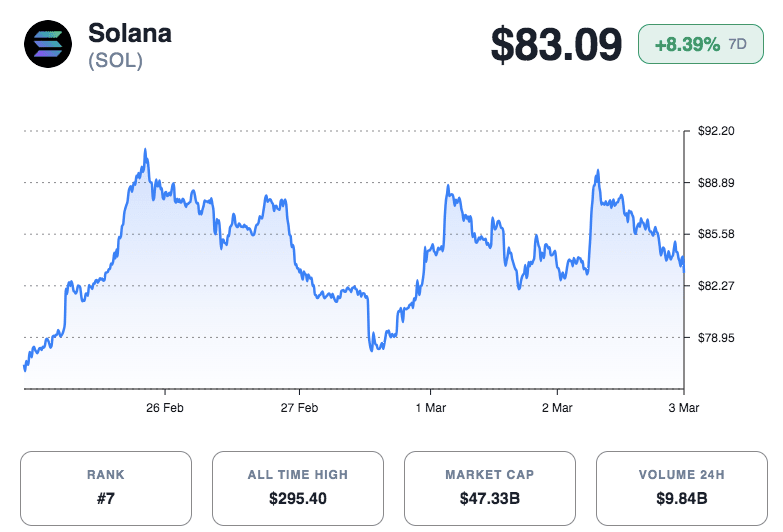
Task: Select the 7D timeframe label
Action: point(738,45)
